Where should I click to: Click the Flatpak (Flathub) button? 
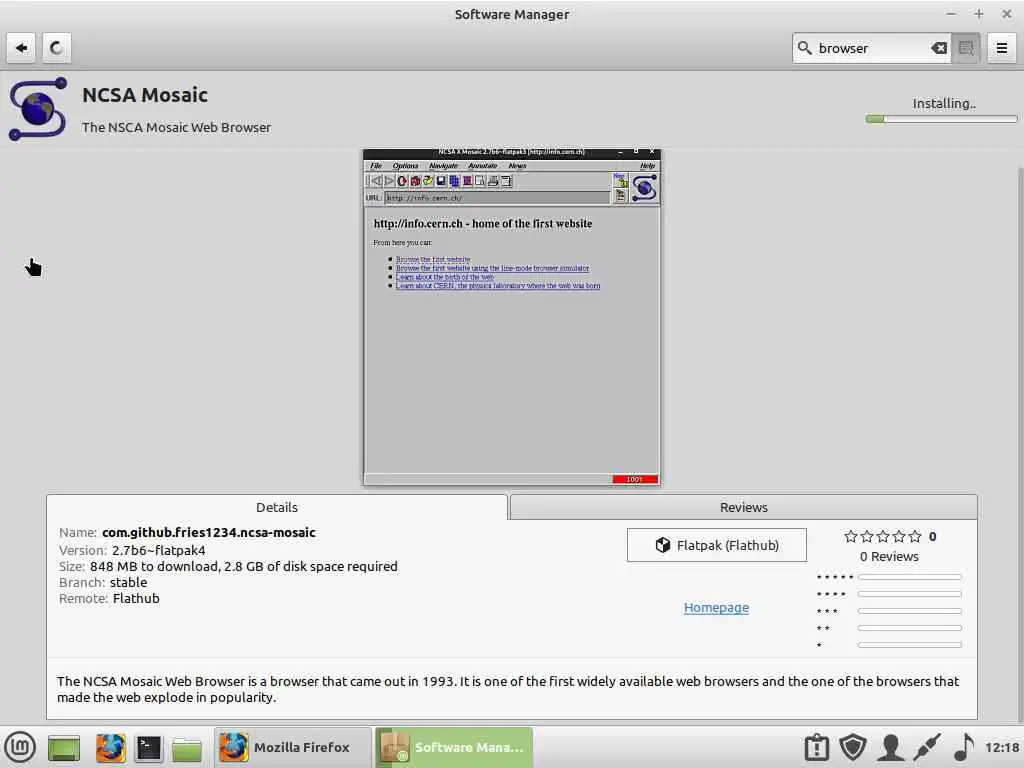[716, 545]
